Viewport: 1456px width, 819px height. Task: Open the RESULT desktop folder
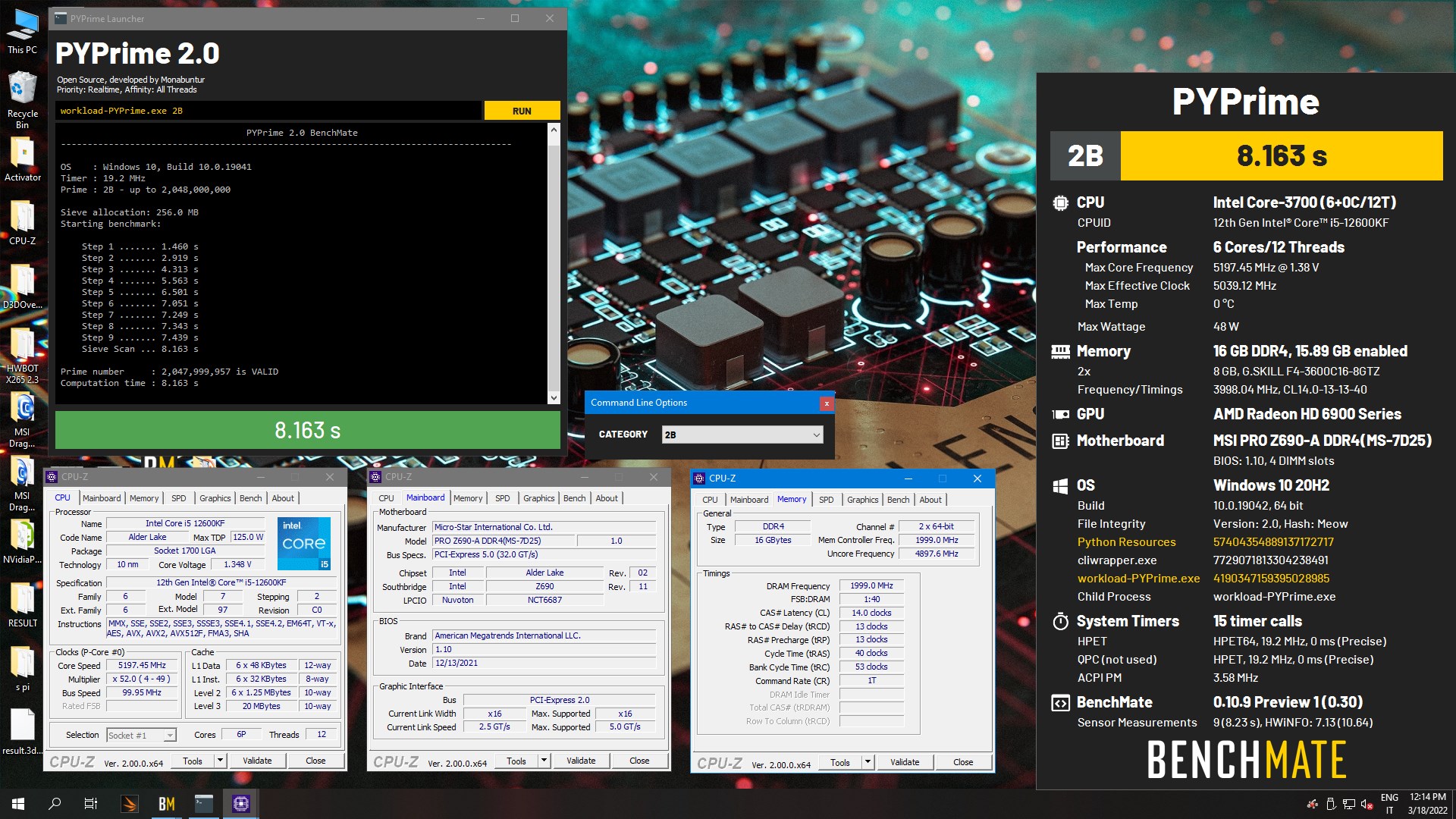pyautogui.click(x=23, y=605)
